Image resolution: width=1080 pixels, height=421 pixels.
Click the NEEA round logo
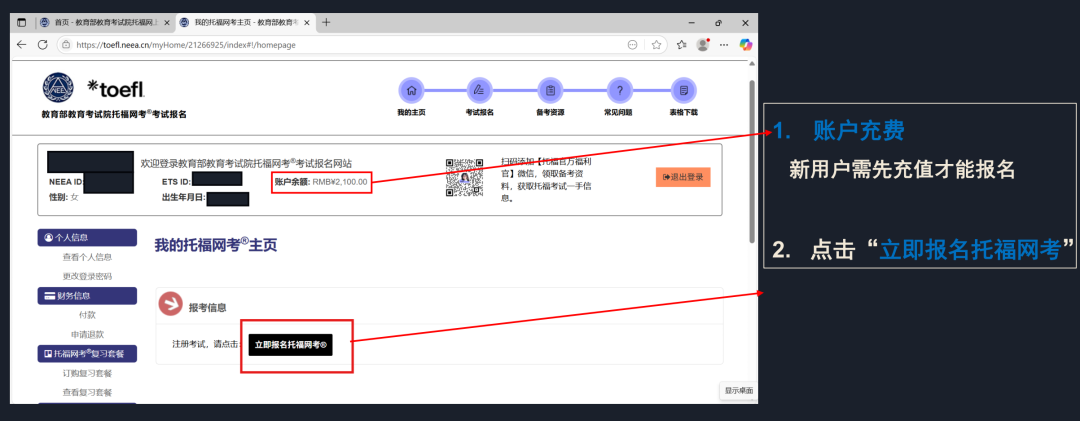58,89
